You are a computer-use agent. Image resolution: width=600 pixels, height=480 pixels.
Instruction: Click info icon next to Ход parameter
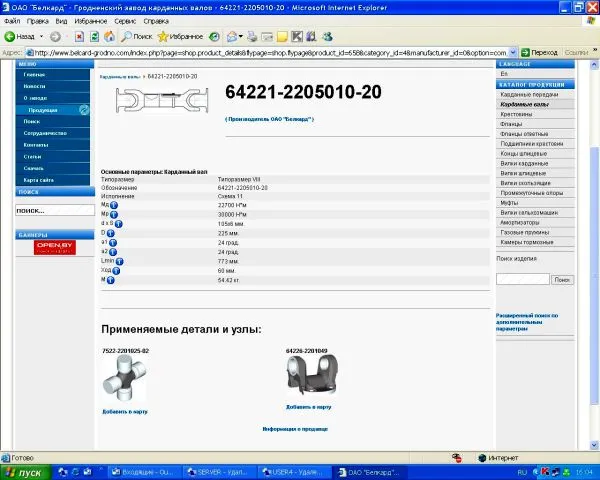pos(116,271)
